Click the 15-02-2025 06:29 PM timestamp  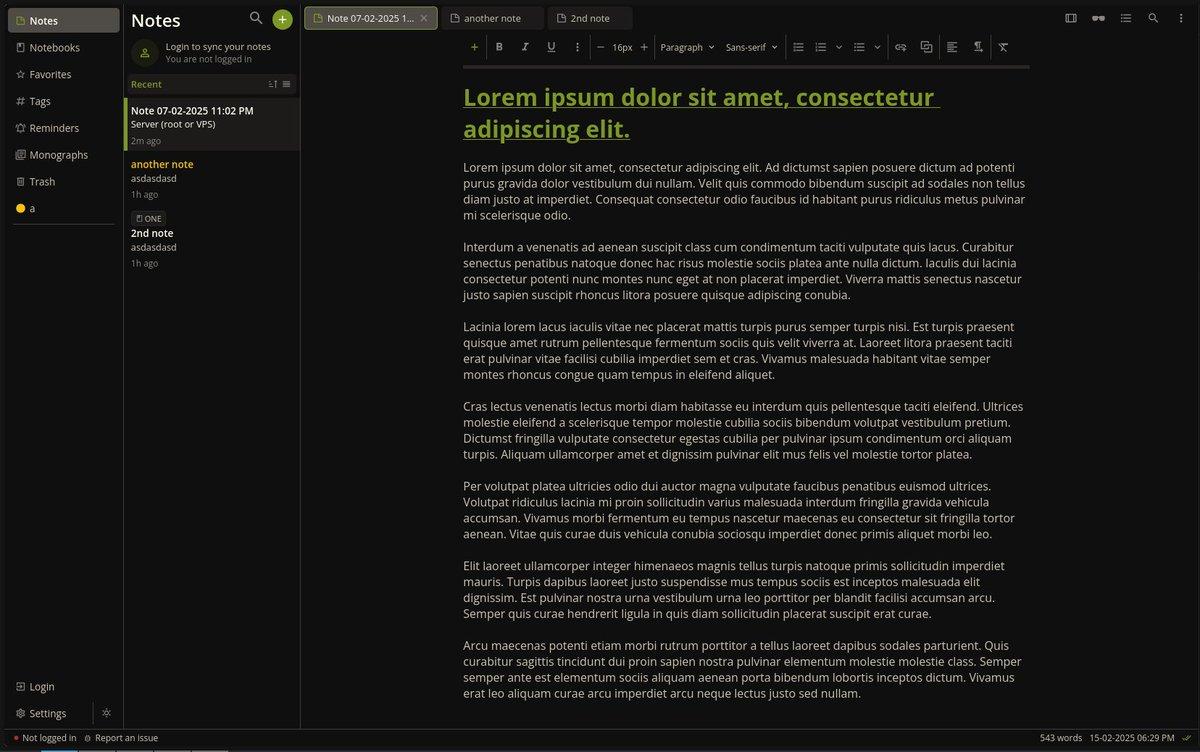(1132, 738)
